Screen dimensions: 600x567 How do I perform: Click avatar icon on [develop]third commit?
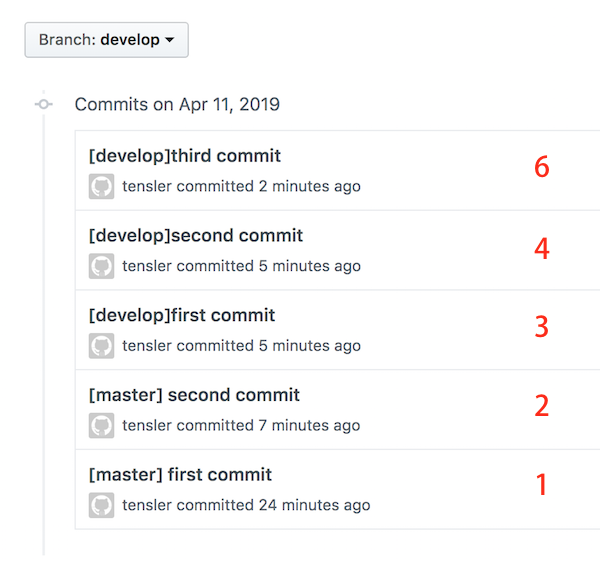click(x=101, y=186)
